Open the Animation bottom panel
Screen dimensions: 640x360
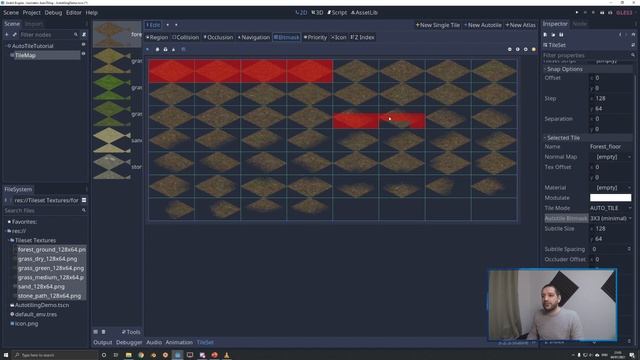coord(179,342)
